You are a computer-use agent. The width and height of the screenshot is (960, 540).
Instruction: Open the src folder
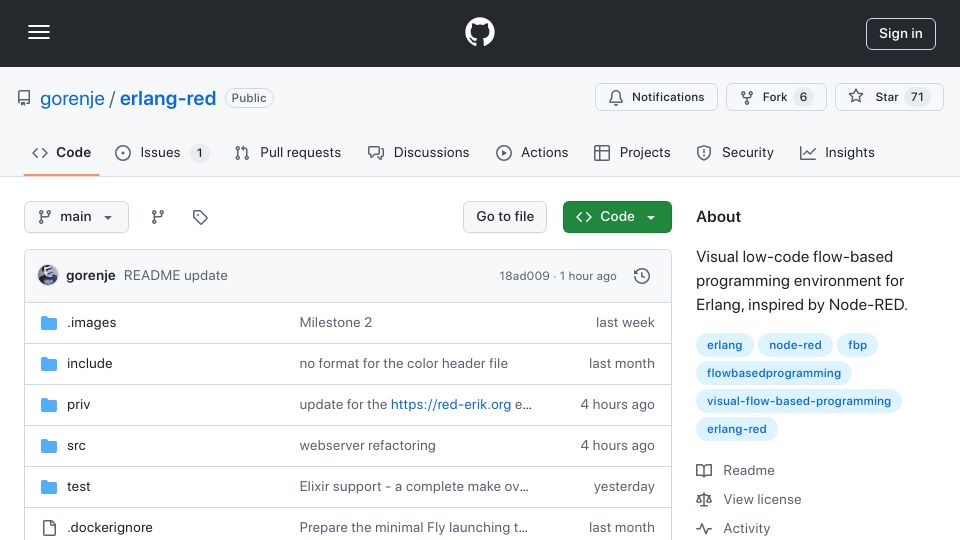[77, 446]
